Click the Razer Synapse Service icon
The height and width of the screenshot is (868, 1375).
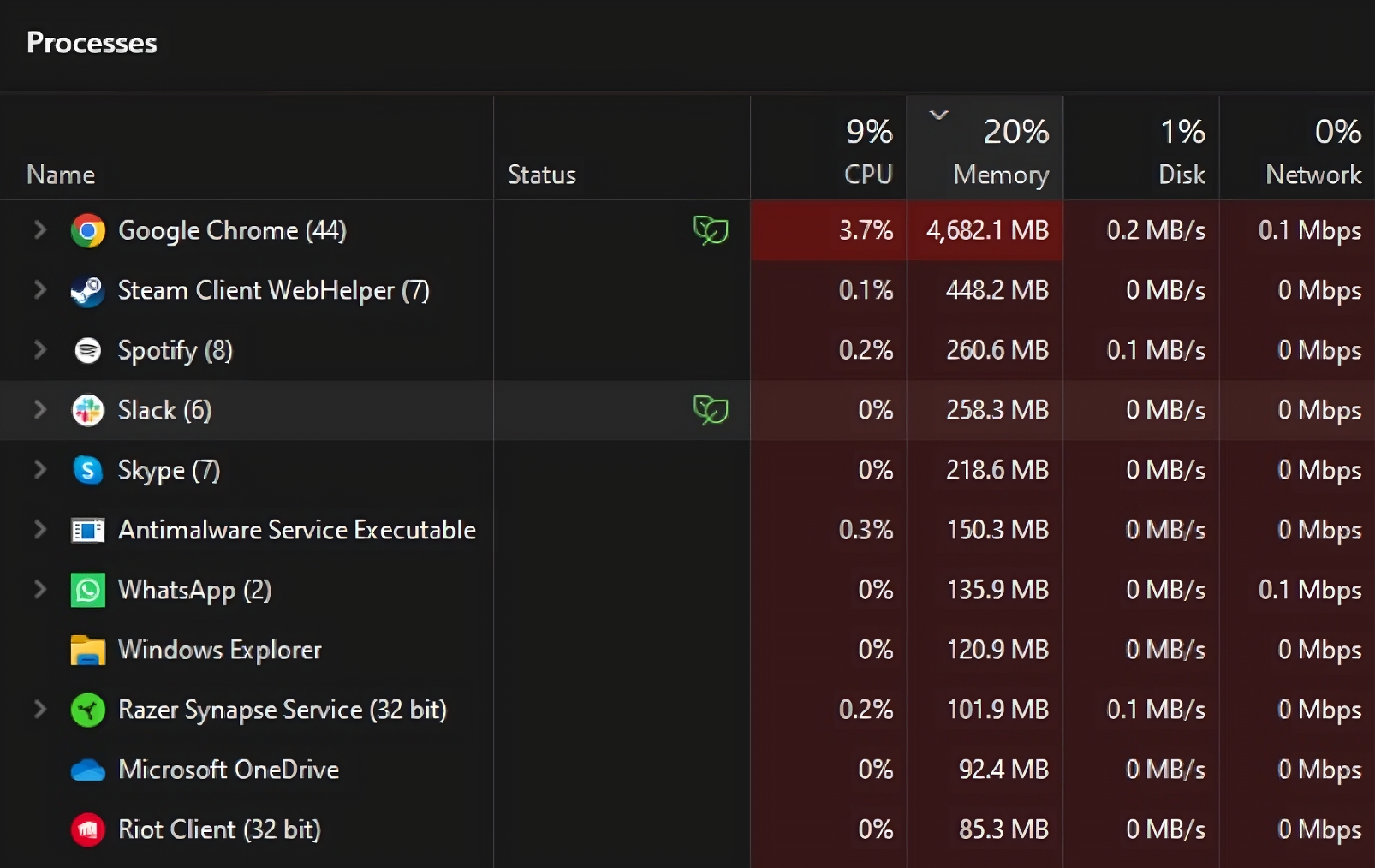coord(87,710)
